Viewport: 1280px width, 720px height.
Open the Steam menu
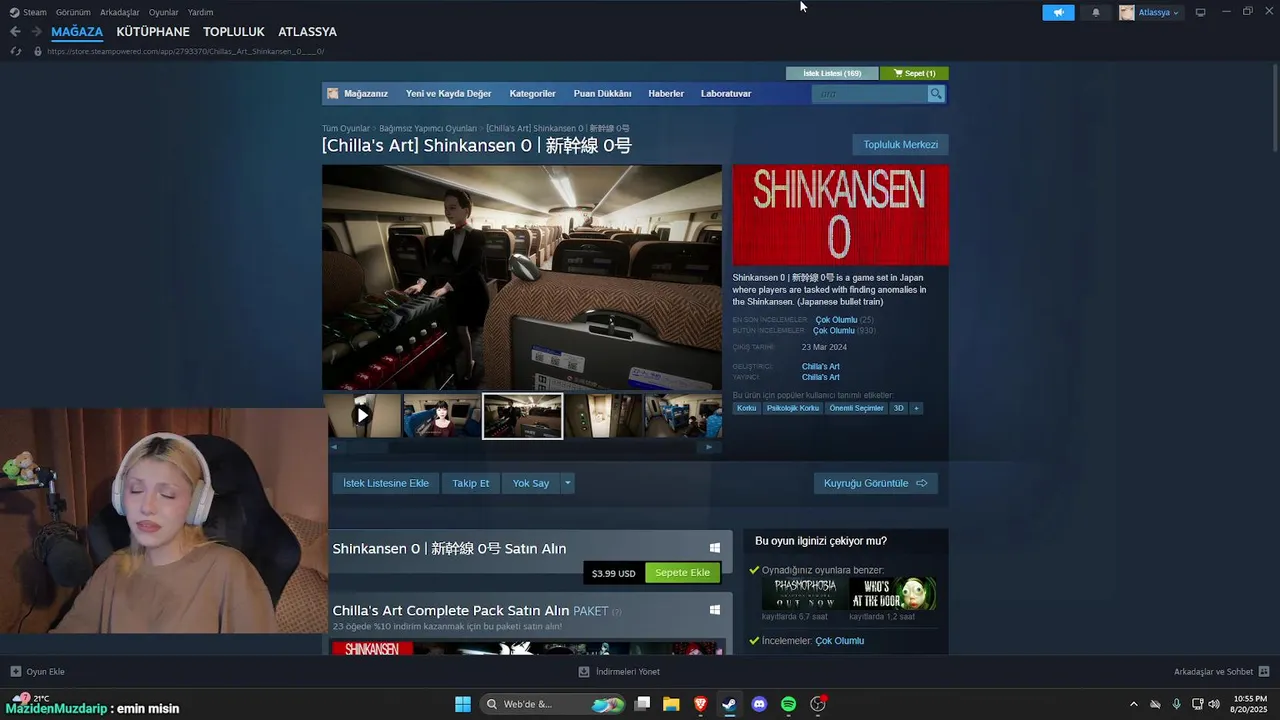point(28,12)
